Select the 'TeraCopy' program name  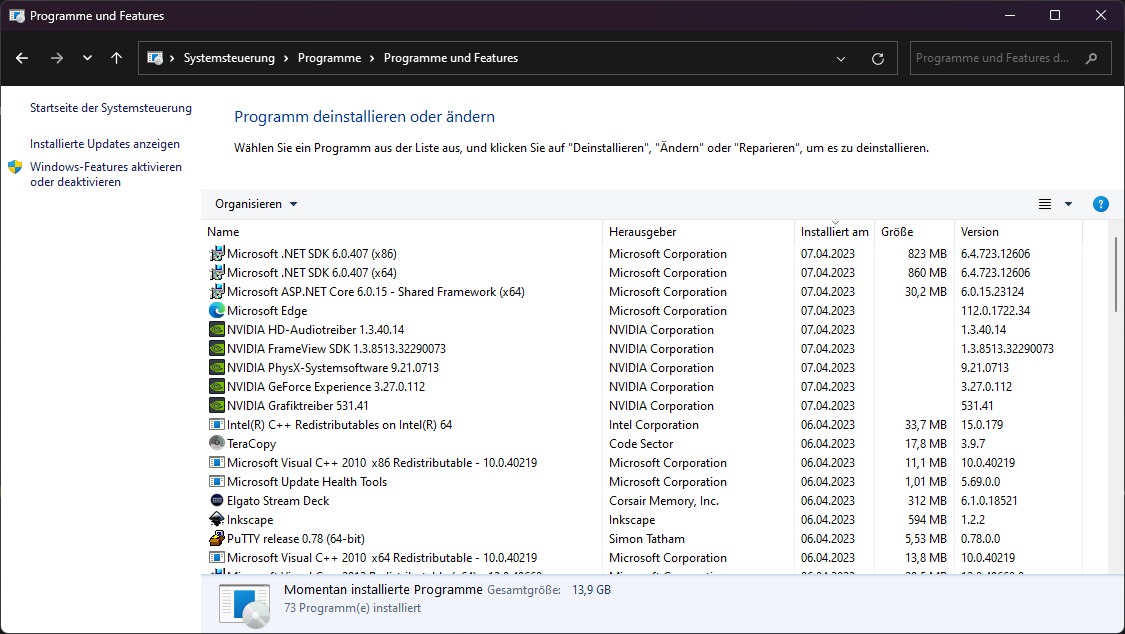[x=251, y=444]
